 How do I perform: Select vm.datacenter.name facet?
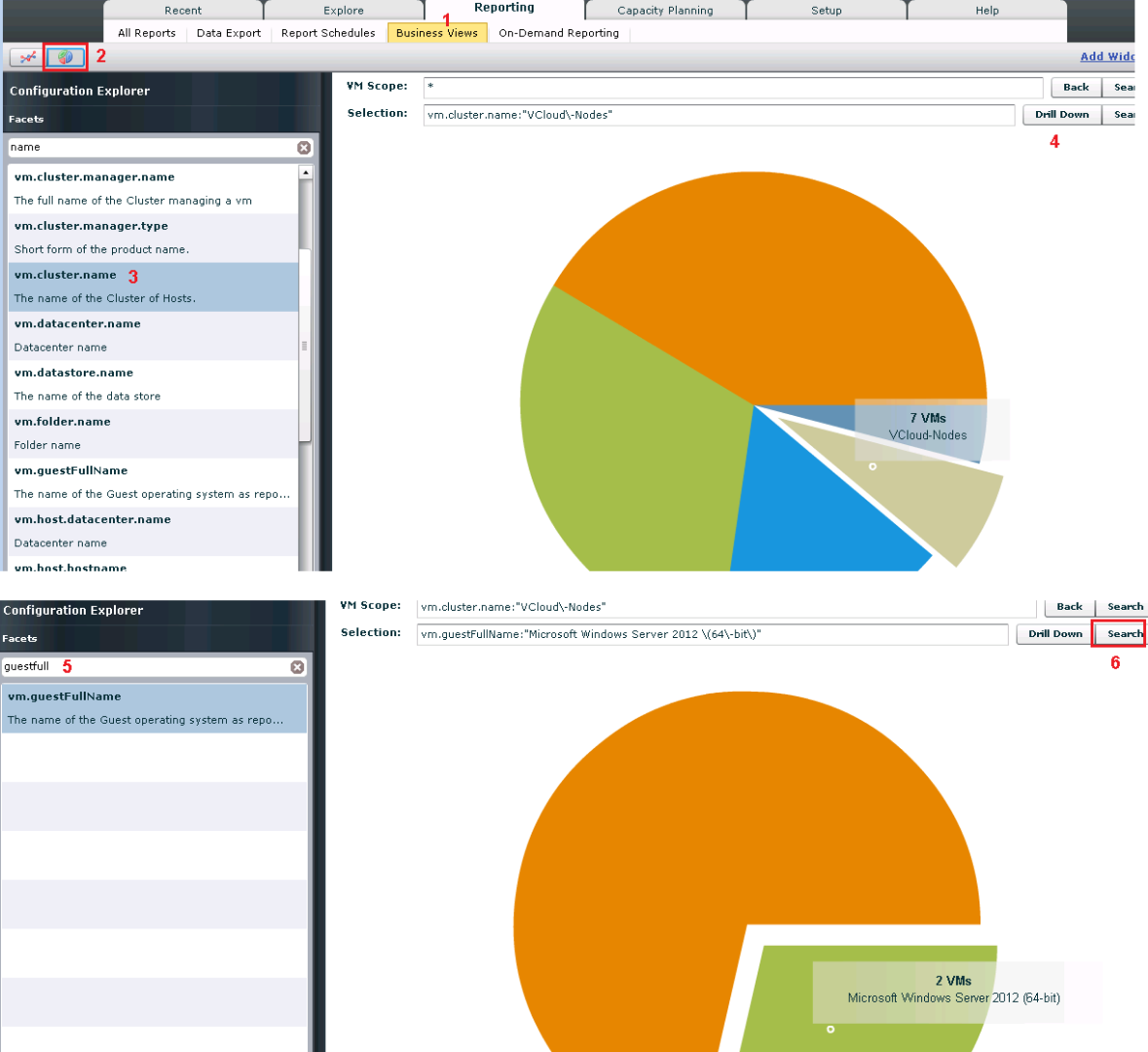(153, 335)
